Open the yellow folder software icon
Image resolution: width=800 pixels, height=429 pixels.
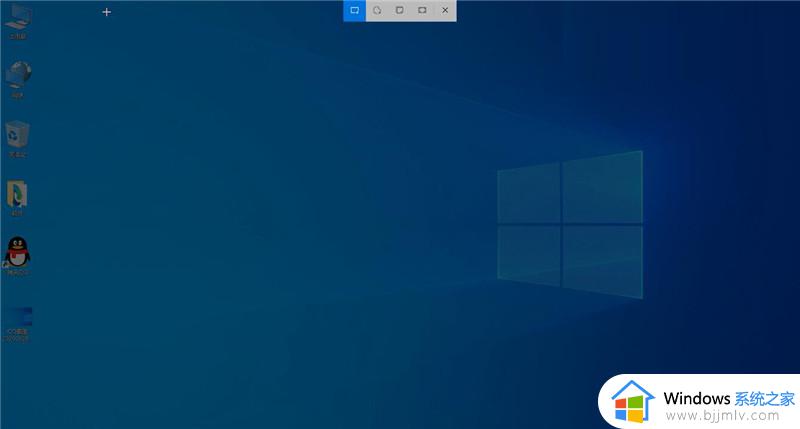(17, 198)
